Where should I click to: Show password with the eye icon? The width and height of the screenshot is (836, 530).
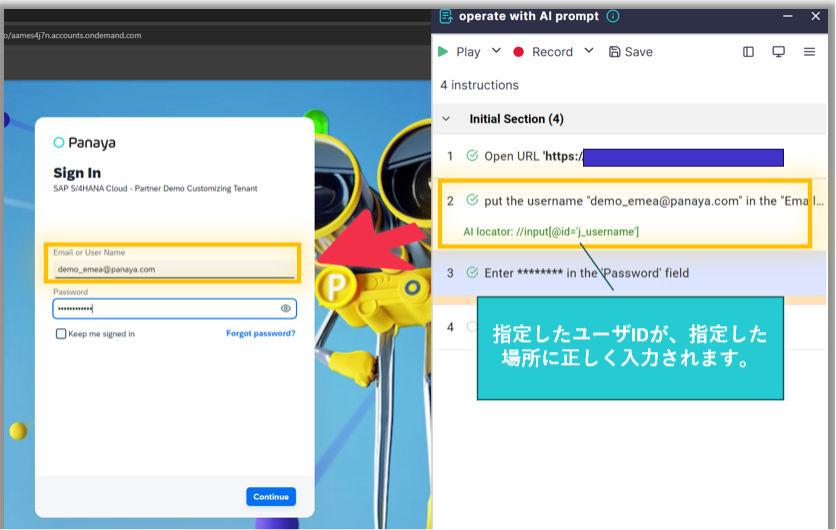coord(286,309)
